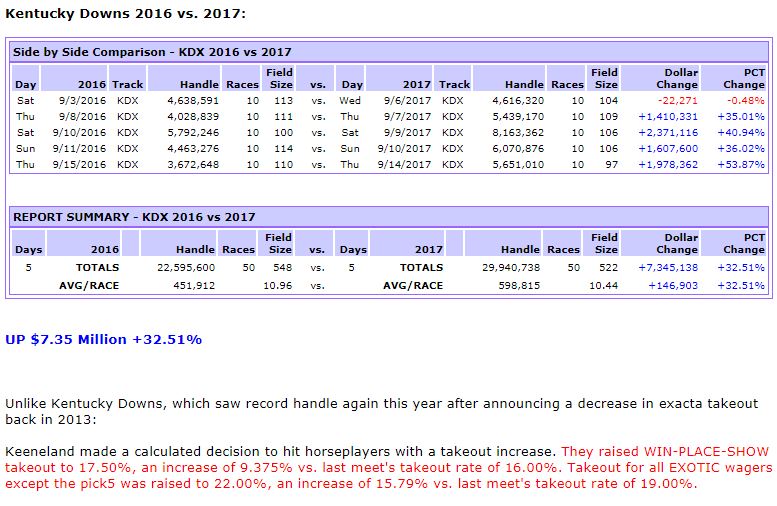
Task: Click the dollar change +1,607,600
Action: pyautogui.click(x=668, y=148)
